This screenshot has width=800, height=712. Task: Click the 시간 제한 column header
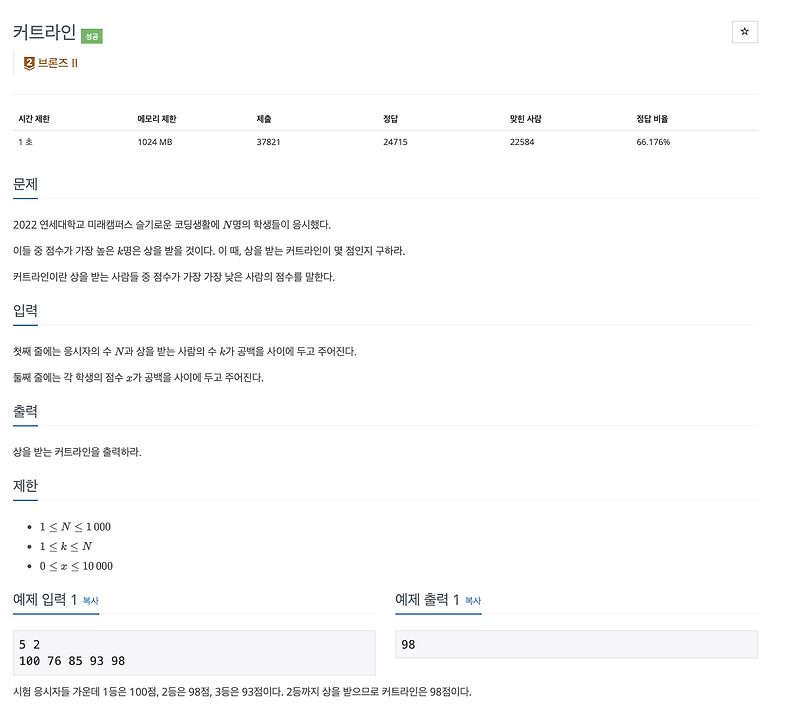pos(38,117)
